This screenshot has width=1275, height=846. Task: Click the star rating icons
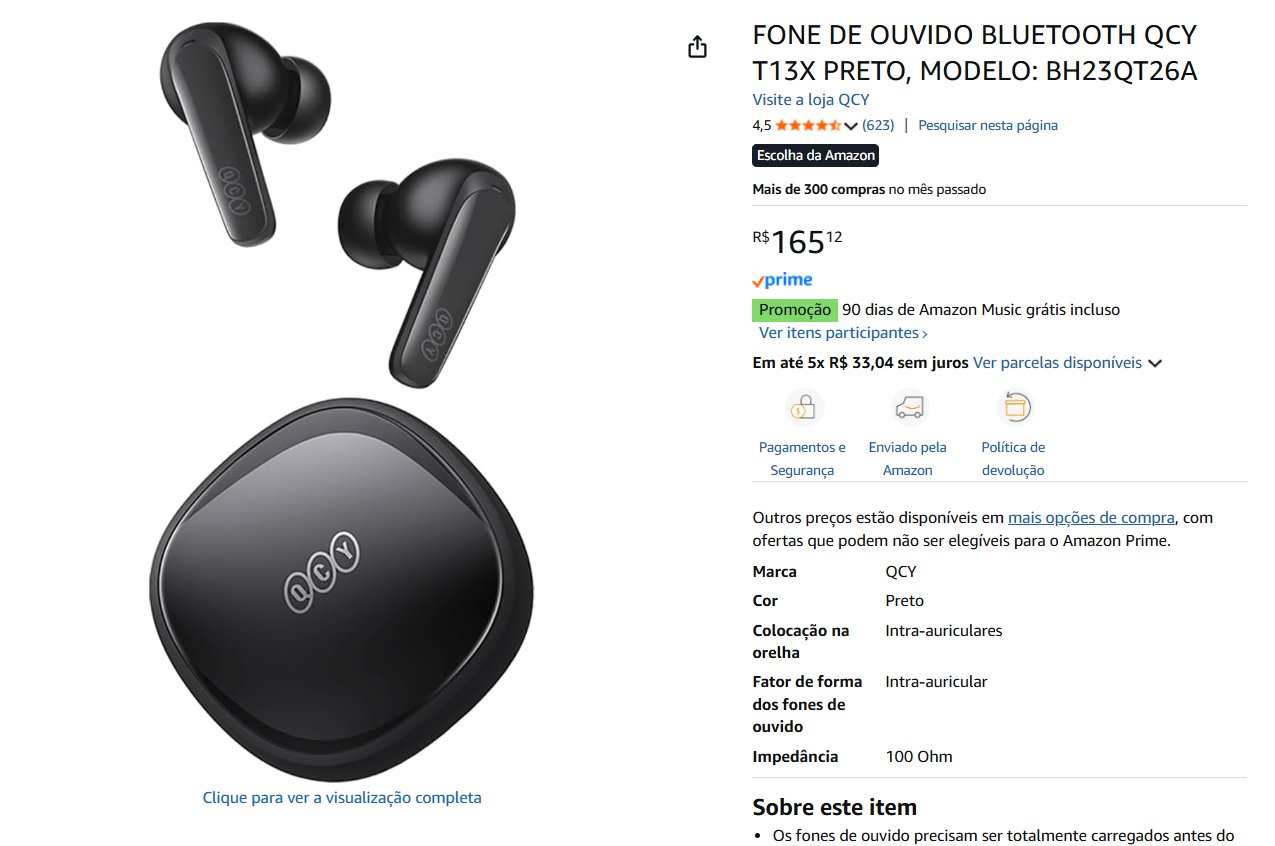pos(808,125)
